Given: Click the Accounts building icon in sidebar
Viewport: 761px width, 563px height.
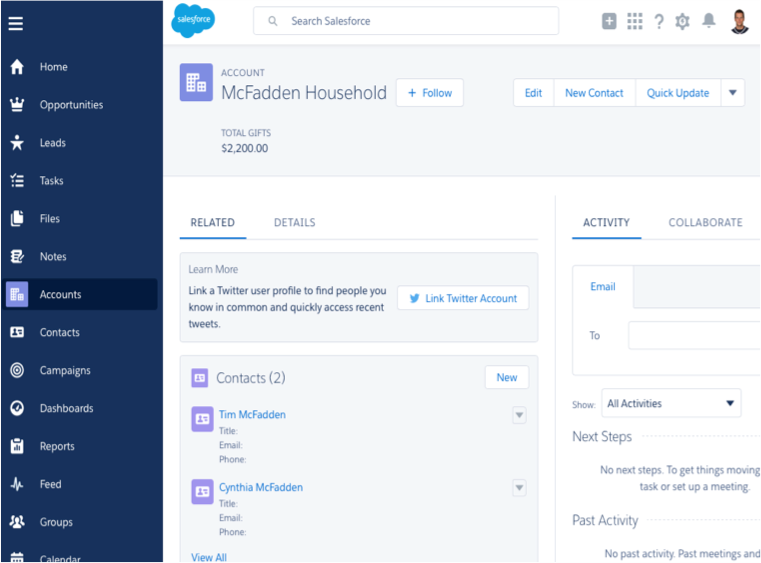Looking at the screenshot, I should tap(17, 294).
